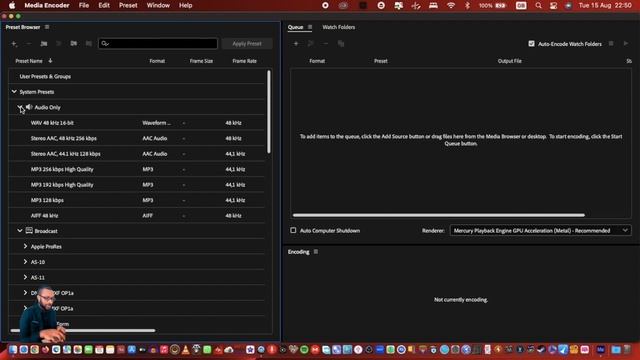
Task: Open Encoding panel menu icon
Action: pos(316,252)
